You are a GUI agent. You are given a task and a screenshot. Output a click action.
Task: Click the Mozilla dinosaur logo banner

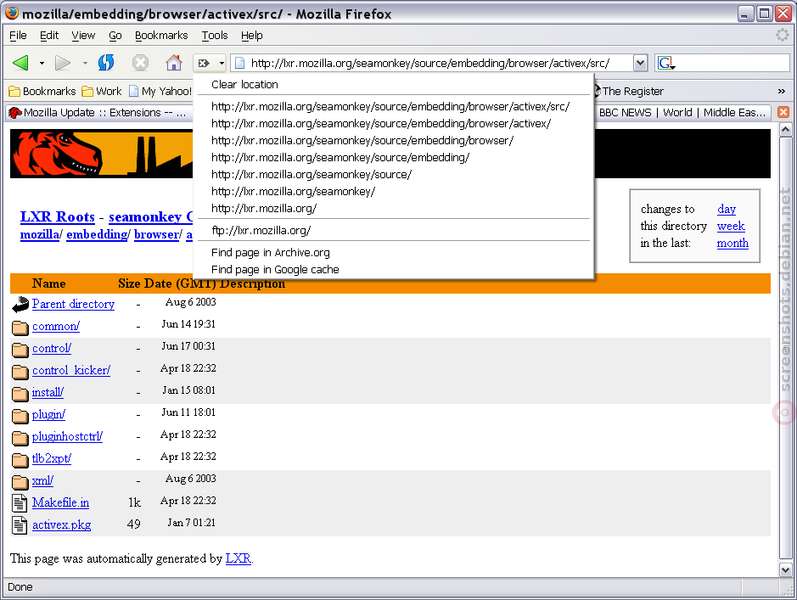[102, 154]
